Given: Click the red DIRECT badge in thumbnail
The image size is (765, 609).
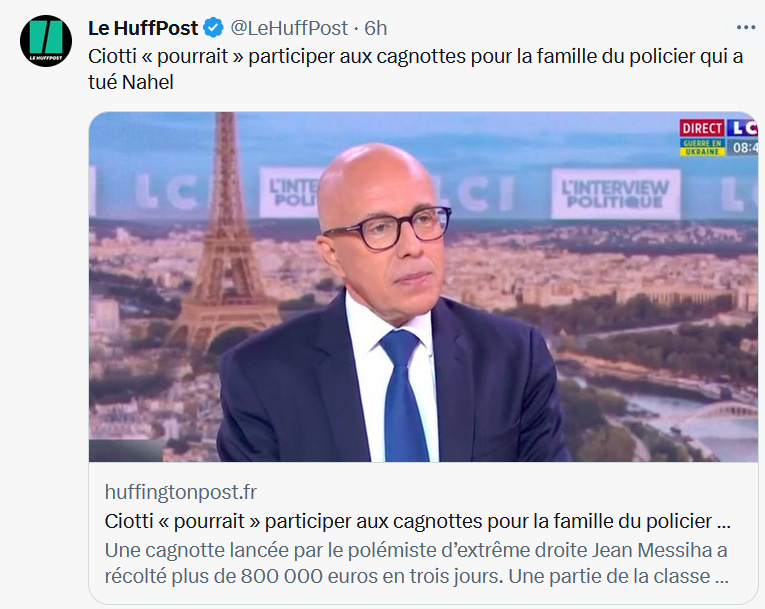Looking at the screenshot, I should tap(702, 128).
